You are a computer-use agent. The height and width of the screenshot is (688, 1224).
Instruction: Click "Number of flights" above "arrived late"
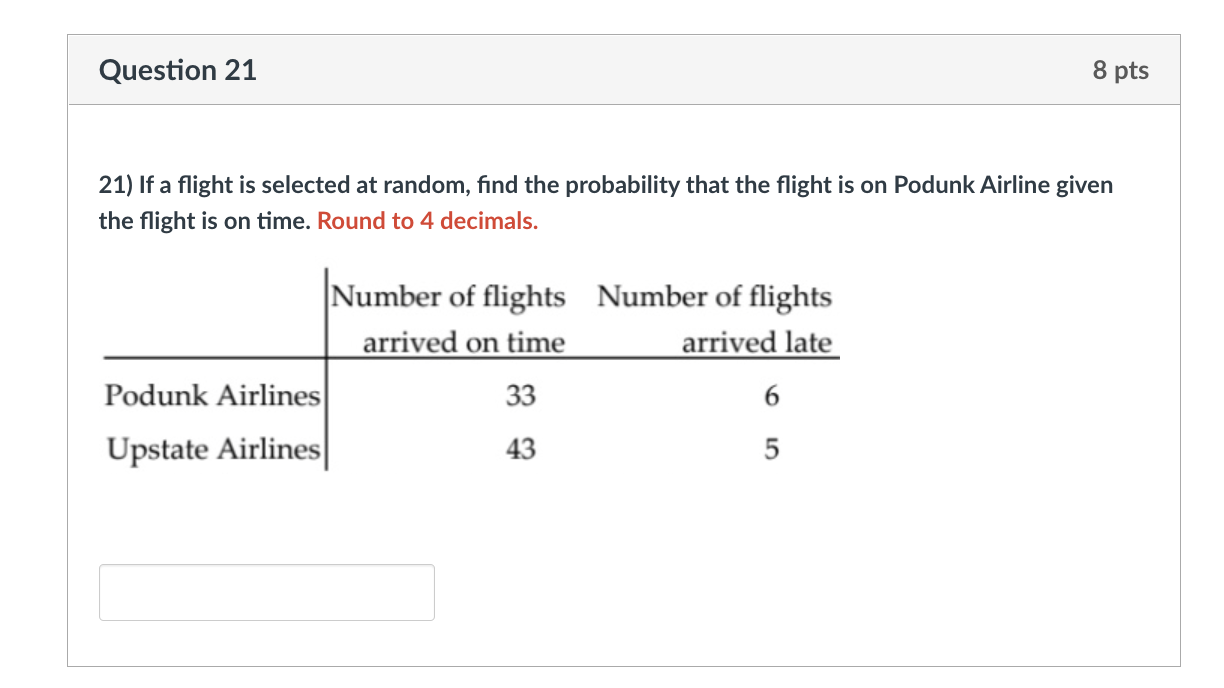click(714, 297)
